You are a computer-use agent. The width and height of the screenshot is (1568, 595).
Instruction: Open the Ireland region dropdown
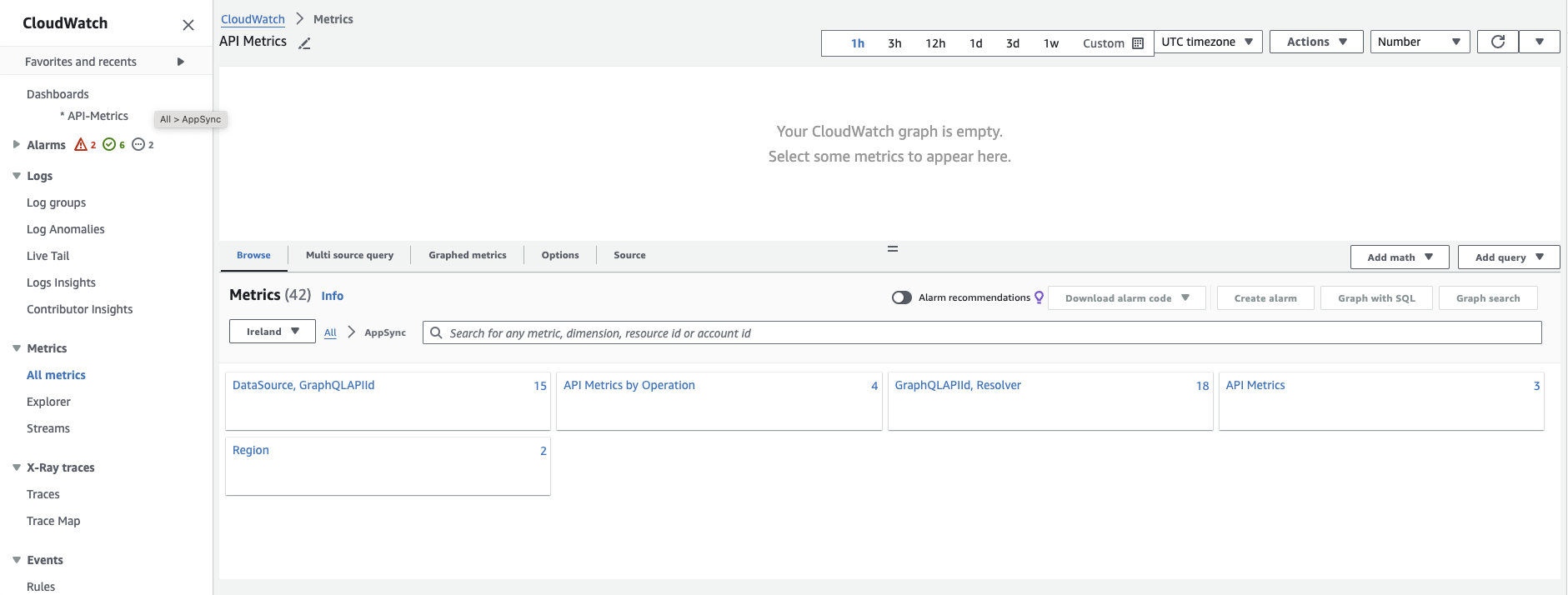pyautogui.click(x=272, y=332)
